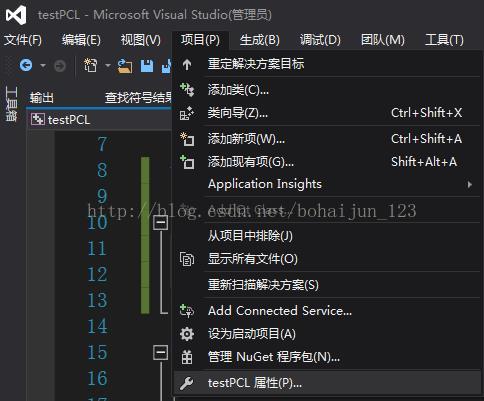Click the 类向导 wizard icon
Image resolution: width=484 pixels, height=401 pixels.
point(187,113)
